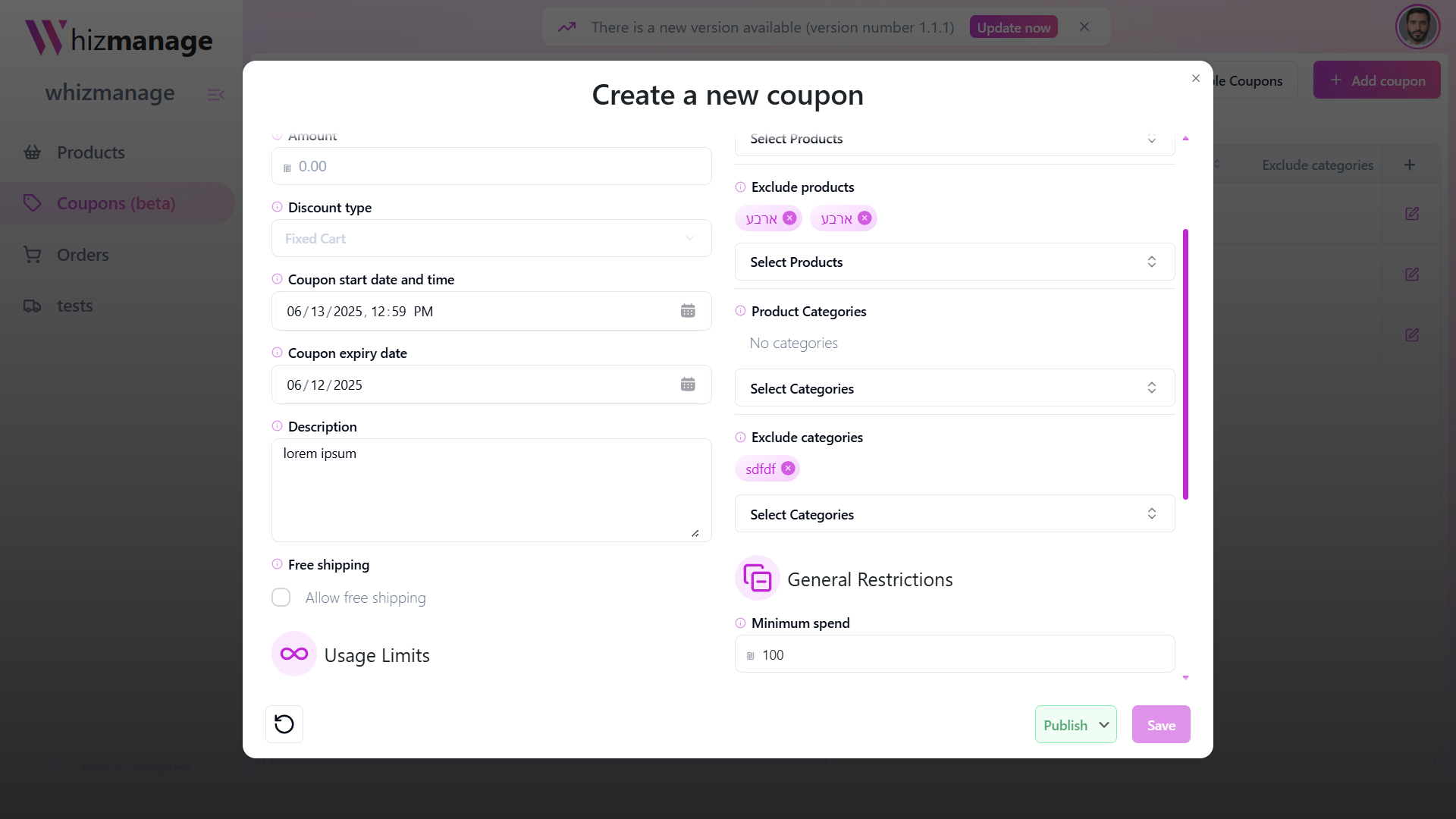
Task: Click info icon next to Free shipping
Action: (278, 564)
